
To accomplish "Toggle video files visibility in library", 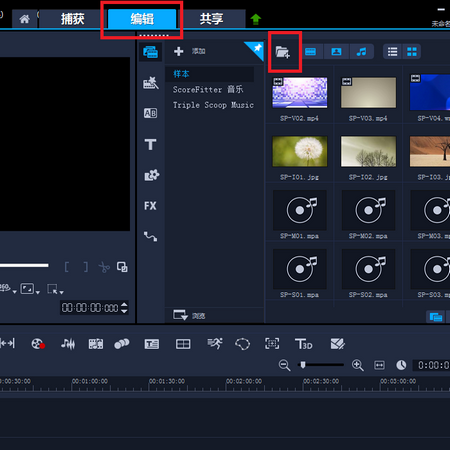I will 310,52.
